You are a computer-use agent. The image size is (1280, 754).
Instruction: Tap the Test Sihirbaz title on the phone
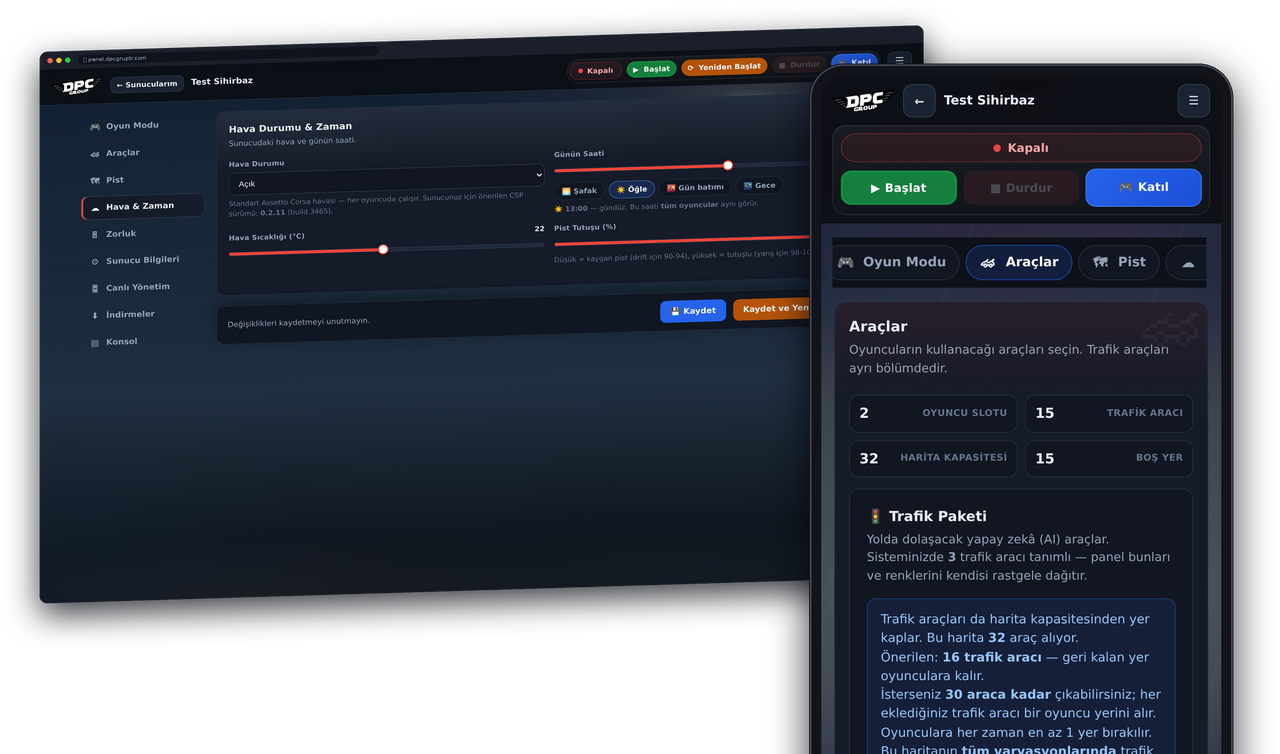click(989, 101)
